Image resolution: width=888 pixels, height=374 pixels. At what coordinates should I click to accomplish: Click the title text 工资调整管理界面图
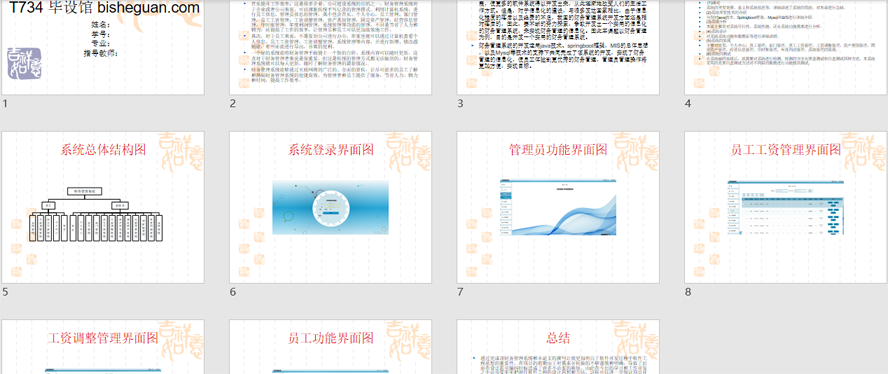(103, 338)
